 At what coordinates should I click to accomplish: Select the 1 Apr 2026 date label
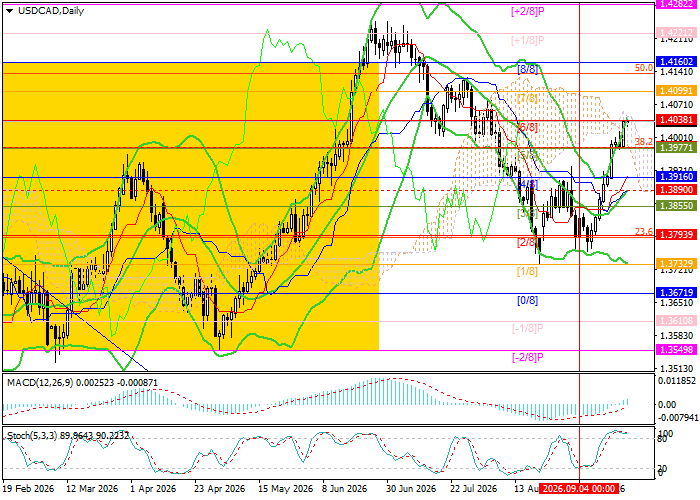coord(153,489)
